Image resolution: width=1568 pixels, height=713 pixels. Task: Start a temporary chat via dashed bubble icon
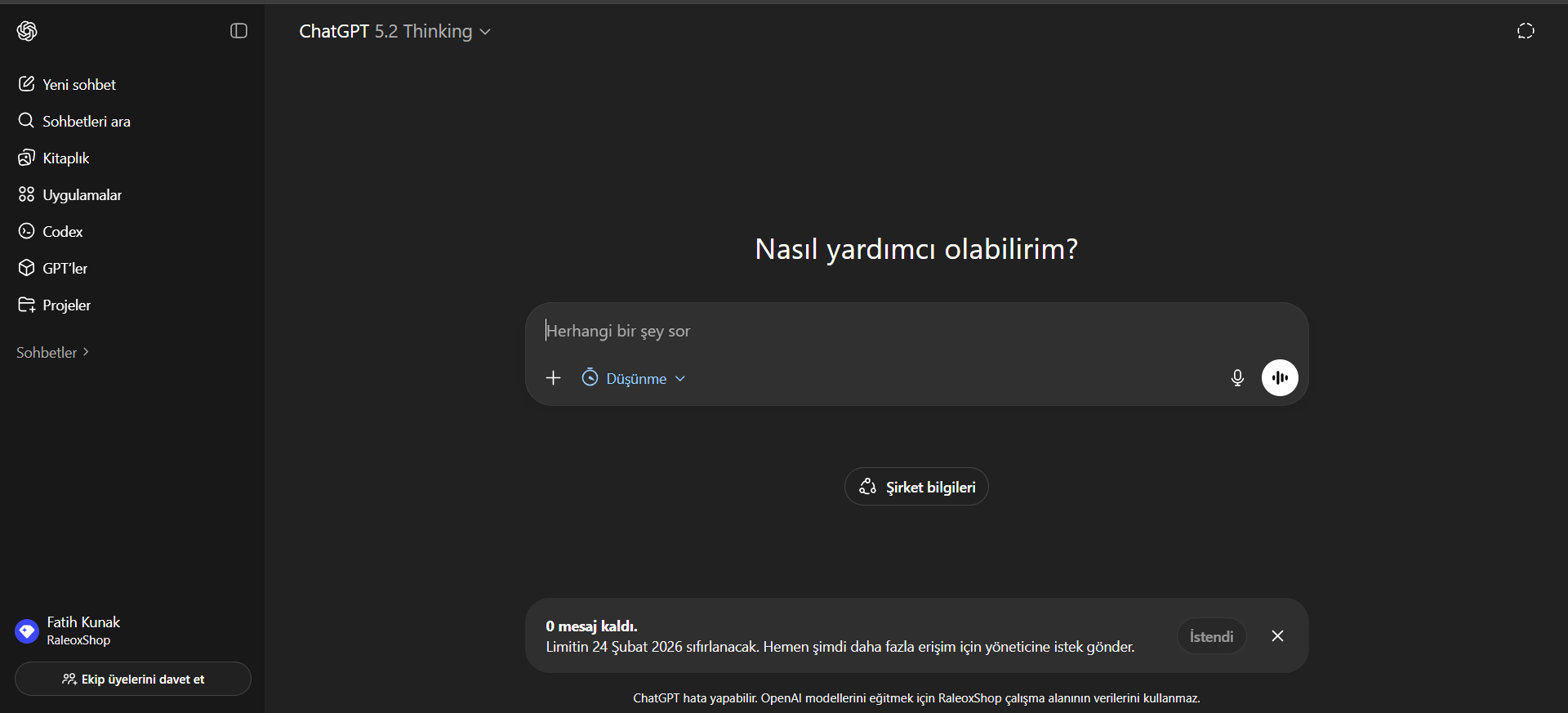click(x=1526, y=31)
